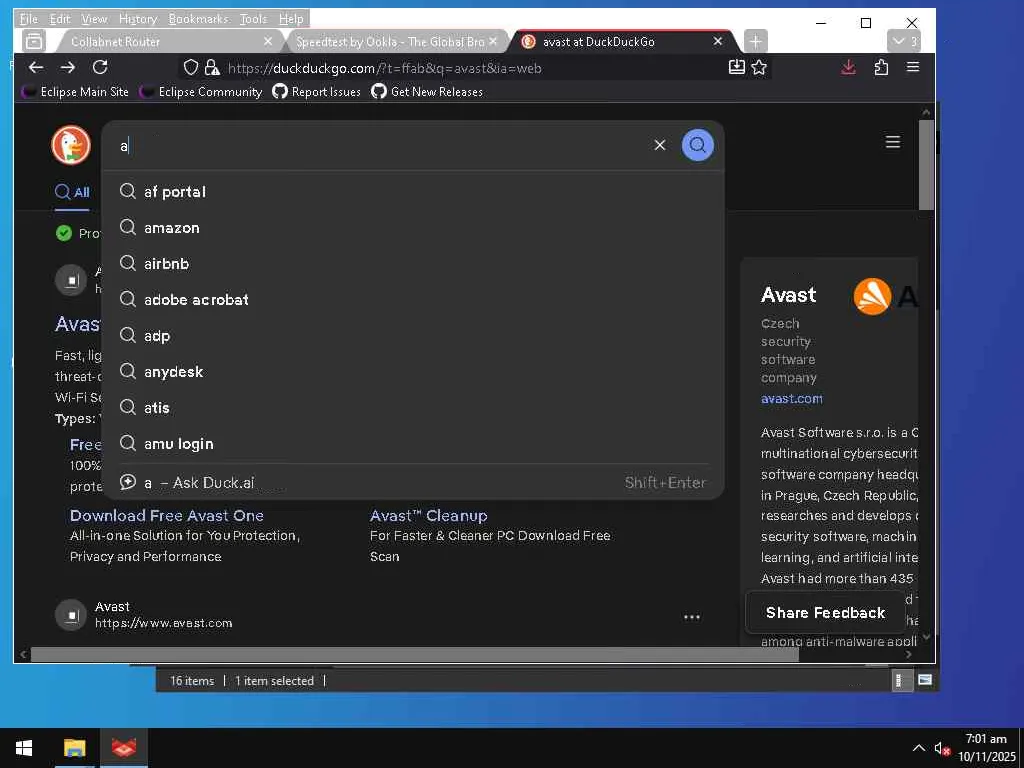Open the Tools menu
This screenshot has height=768, width=1024.
pos(253,19)
